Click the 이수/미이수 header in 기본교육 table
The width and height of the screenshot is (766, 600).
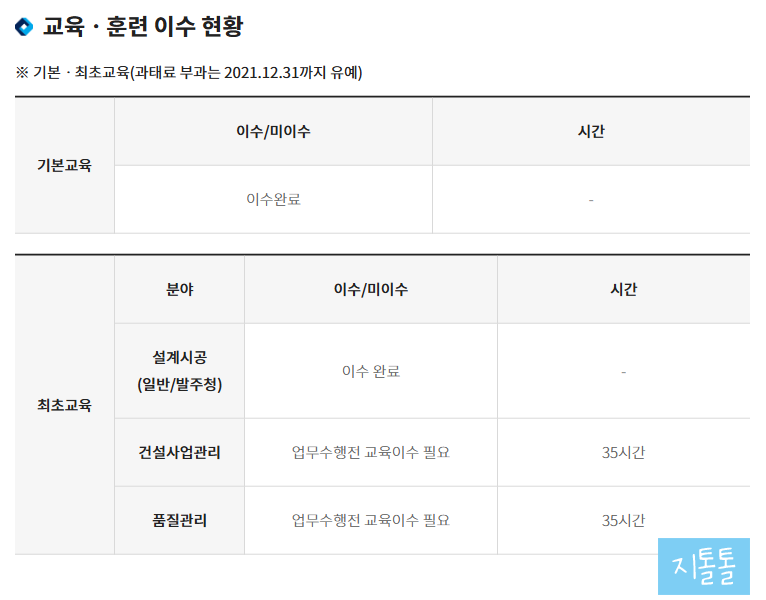click(273, 131)
